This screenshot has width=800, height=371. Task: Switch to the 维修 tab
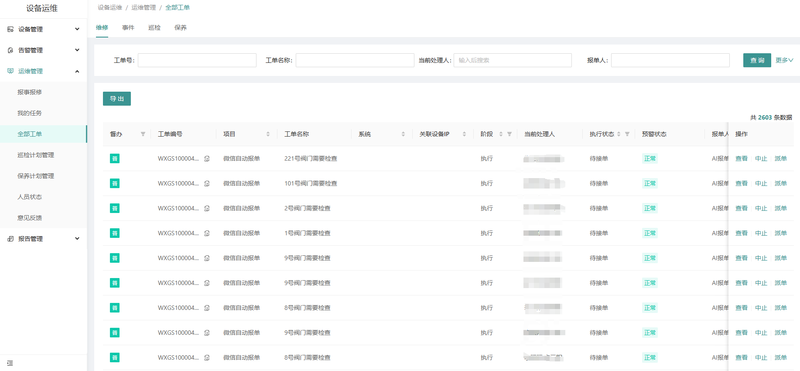pos(102,28)
